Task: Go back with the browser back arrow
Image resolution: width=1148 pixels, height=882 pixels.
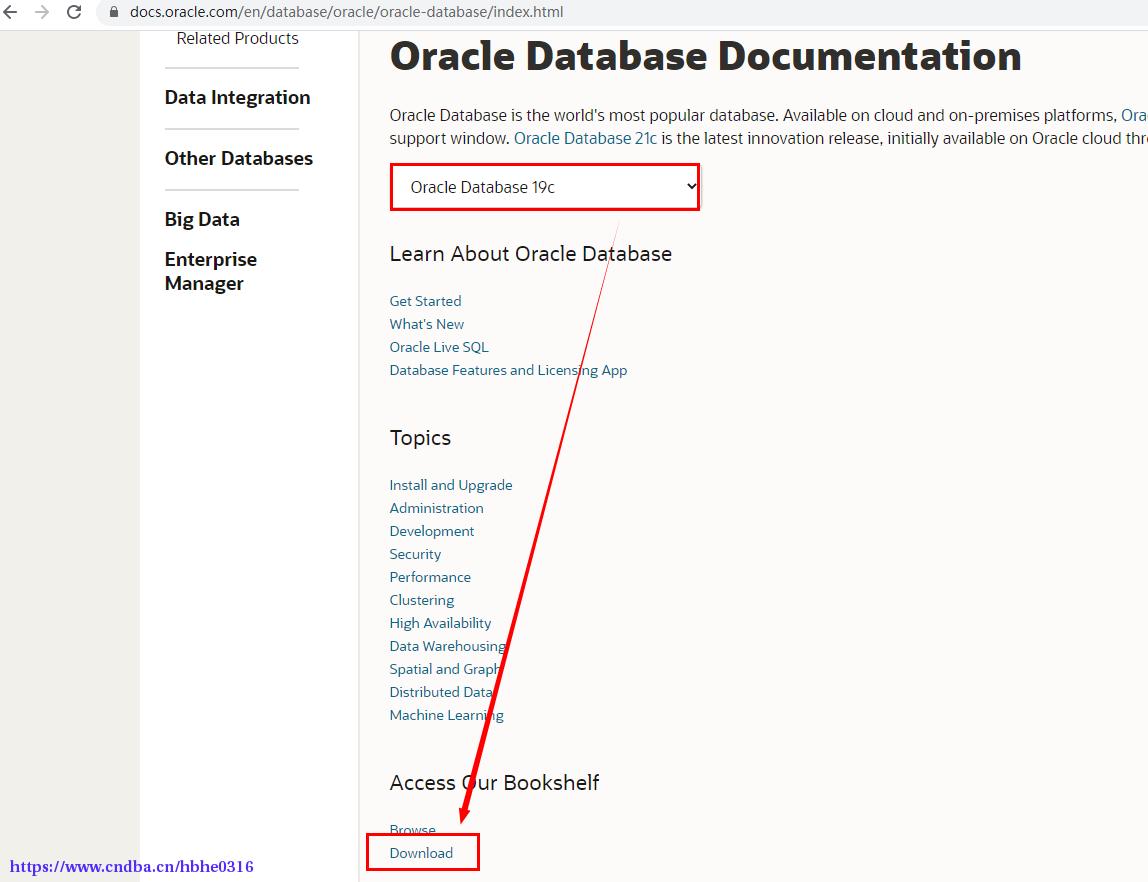Action: click(x=10, y=12)
